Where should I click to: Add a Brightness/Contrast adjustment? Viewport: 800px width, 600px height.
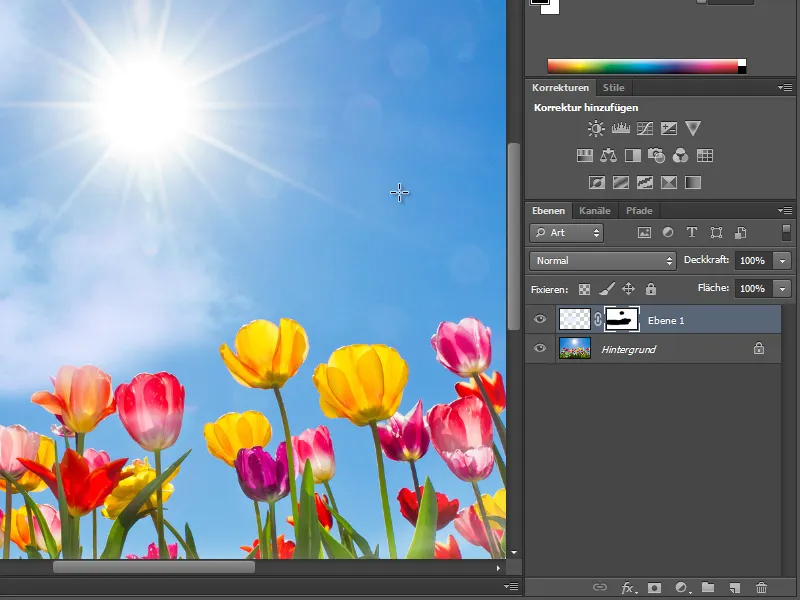click(596, 128)
